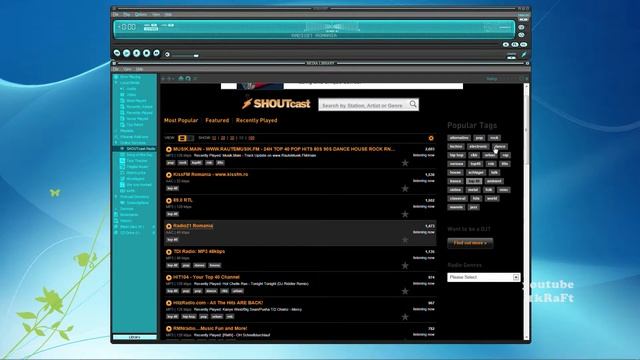Star HIT104 station as favorite

tap(405, 291)
